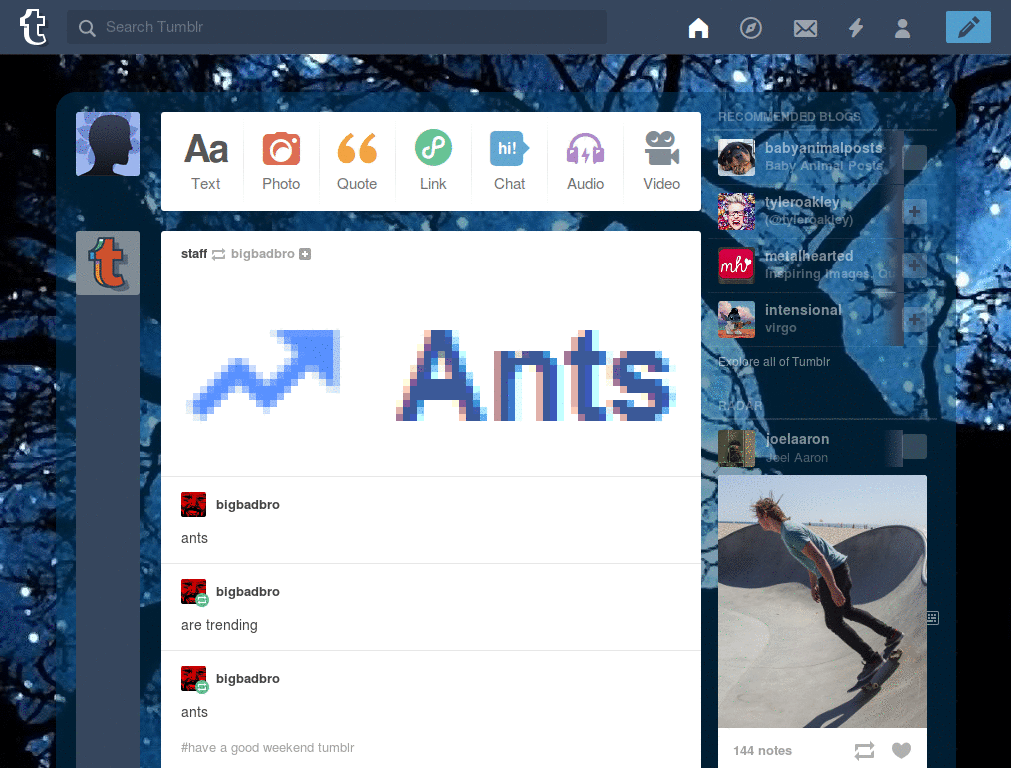View the 144 notes count
The height and width of the screenshot is (768, 1024).
tap(762, 751)
